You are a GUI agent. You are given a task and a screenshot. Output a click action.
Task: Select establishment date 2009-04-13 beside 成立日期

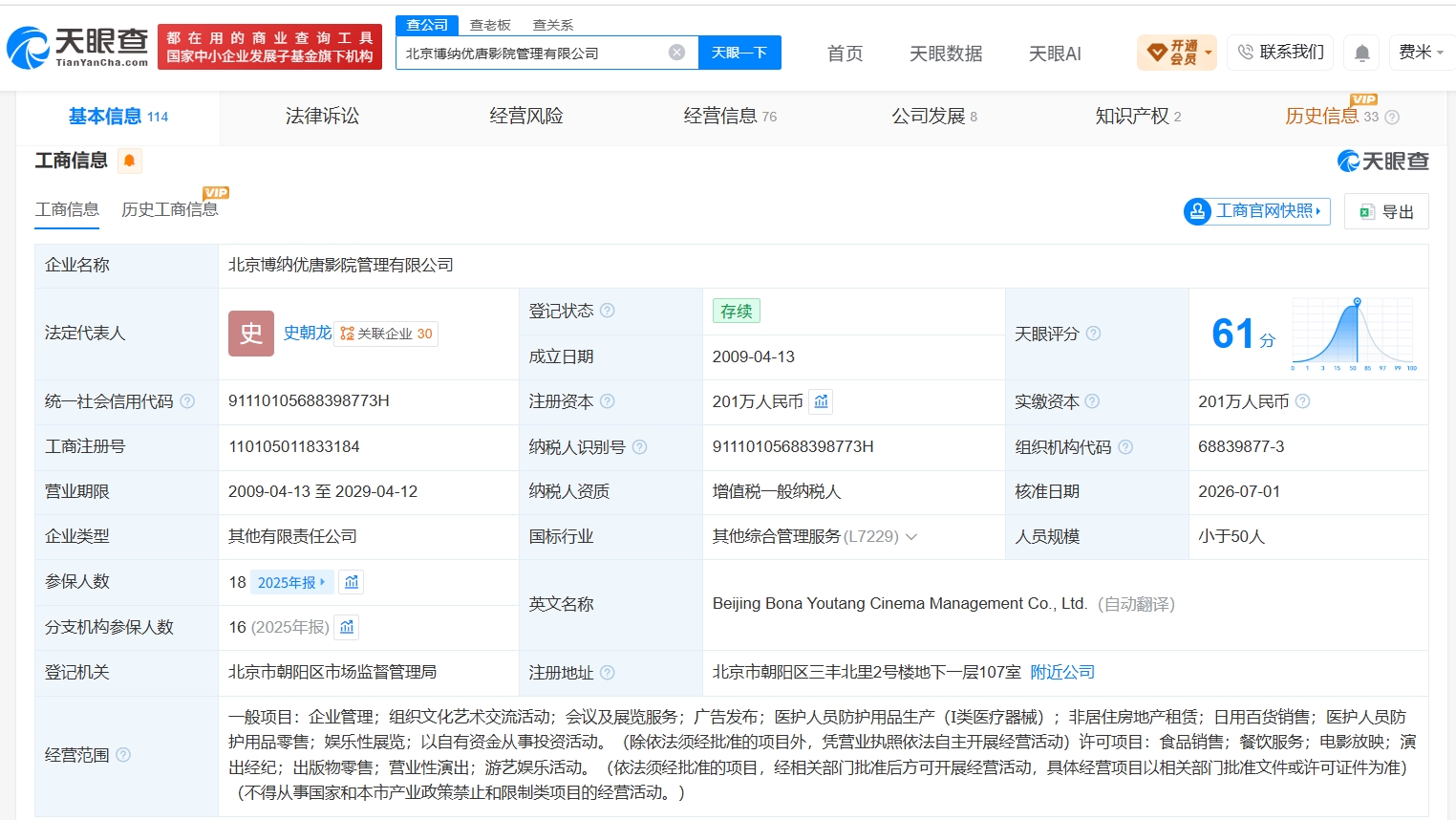[x=754, y=356]
